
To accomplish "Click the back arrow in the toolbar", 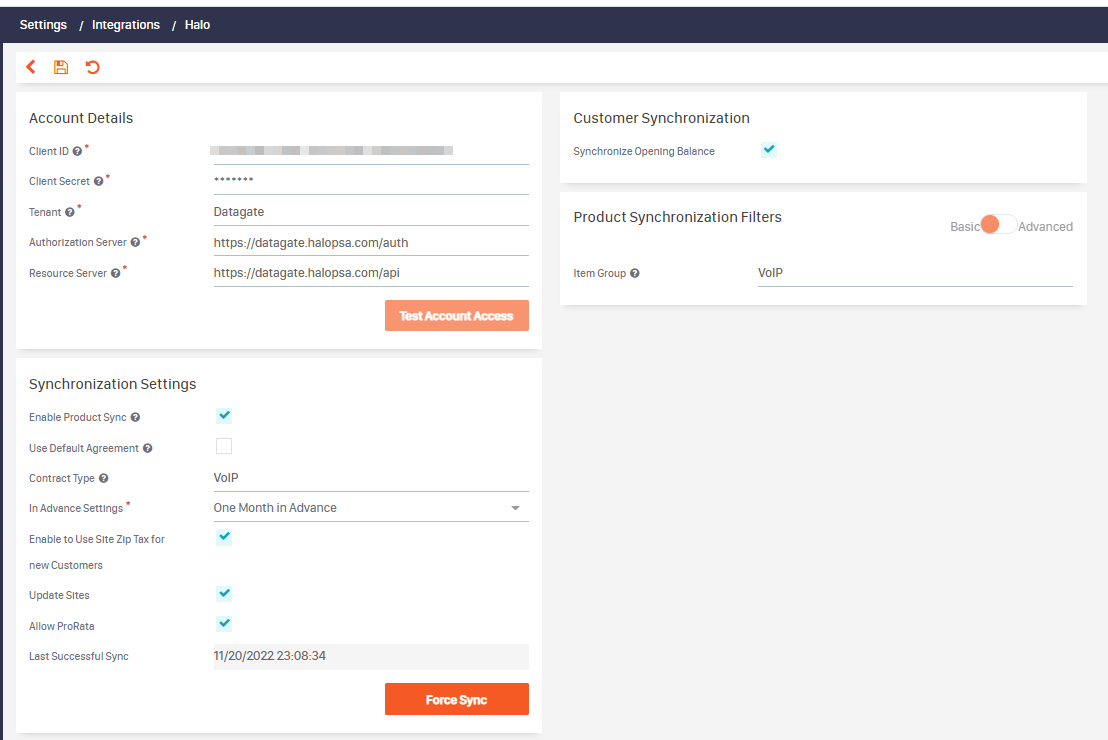I will click(30, 66).
